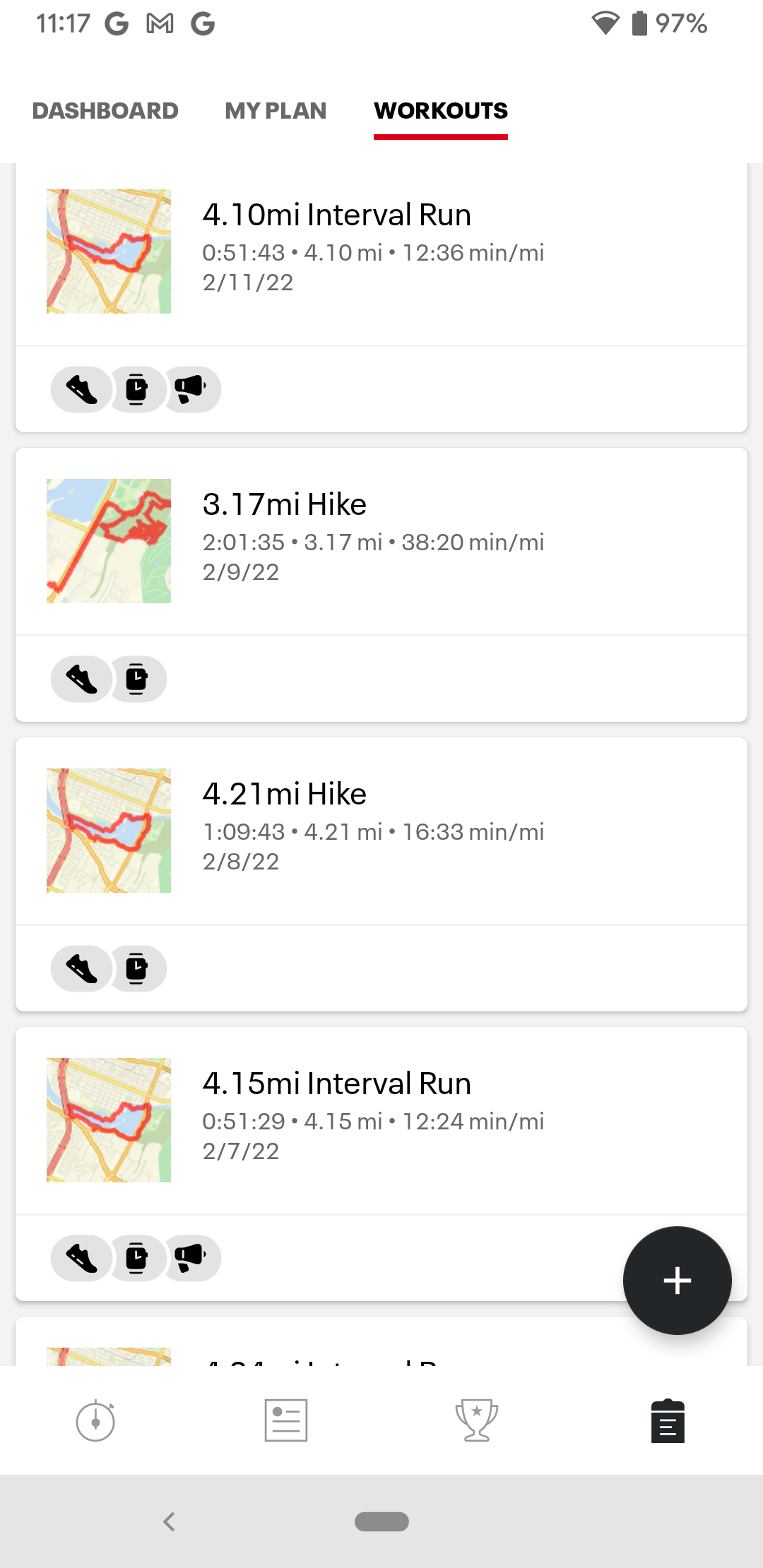The height and width of the screenshot is (1568, 763).
Task: Tap megaphone icon on 4.10mi Interval Run
Action: [191, 389]
